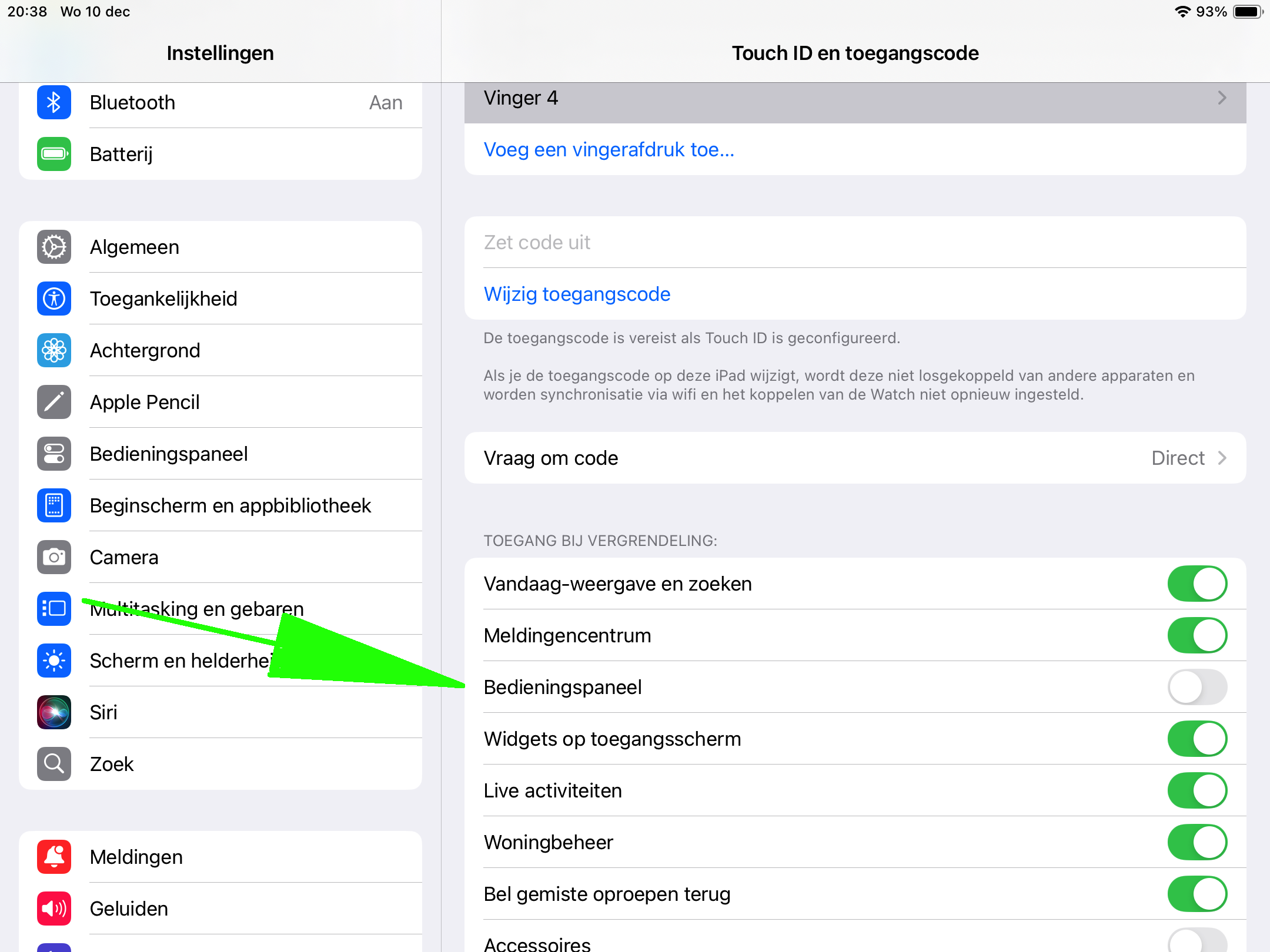Tap Voeg een vingerafdruk toe link
Viewport: 1270px width, 952px height.
[x=609, y=149]
